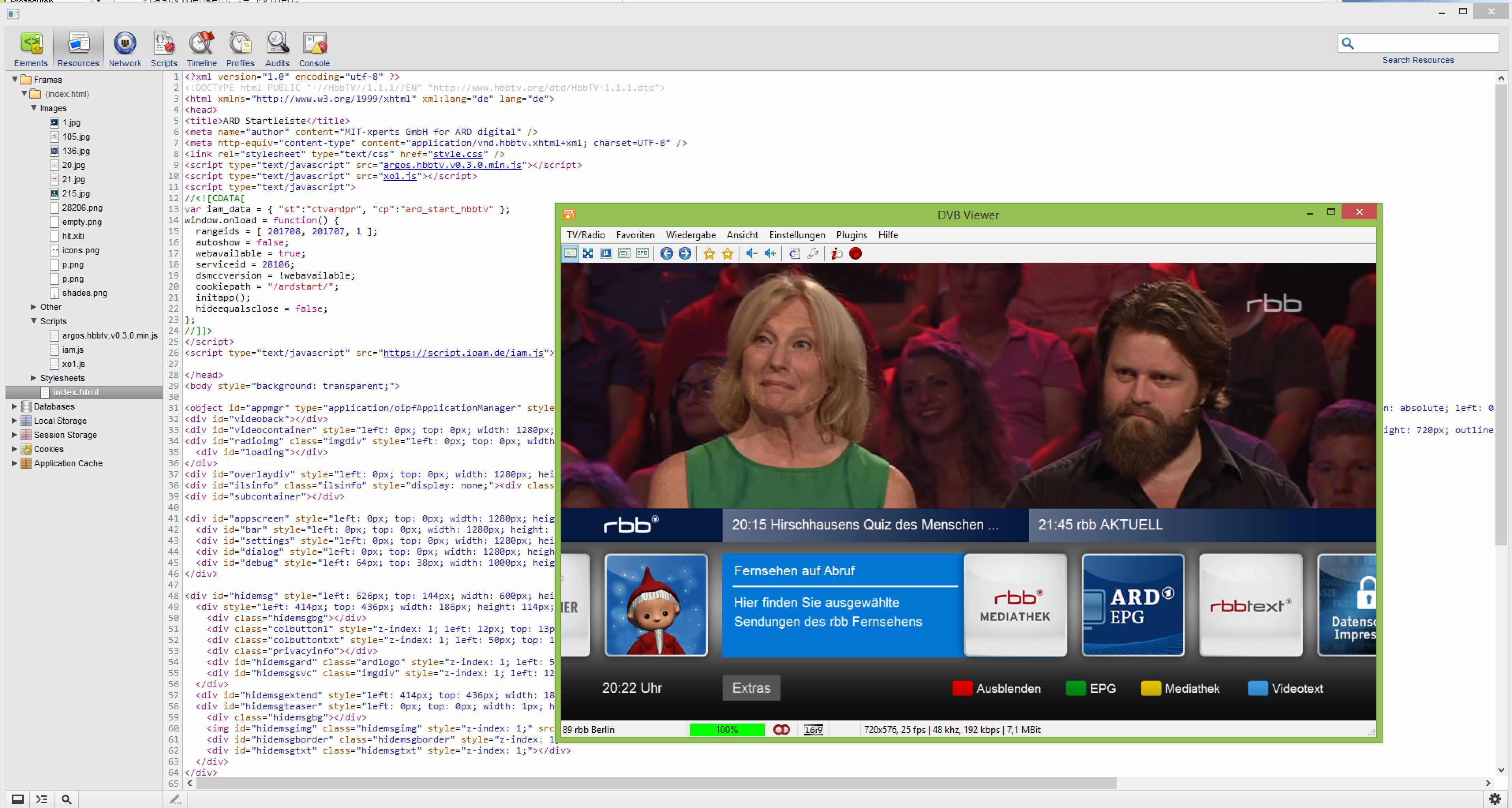Expand the Stylesheets tree node
Image resolution: width=1512 pixels, height=808 pixels.
pyautogui.click(x=34, y=378)
